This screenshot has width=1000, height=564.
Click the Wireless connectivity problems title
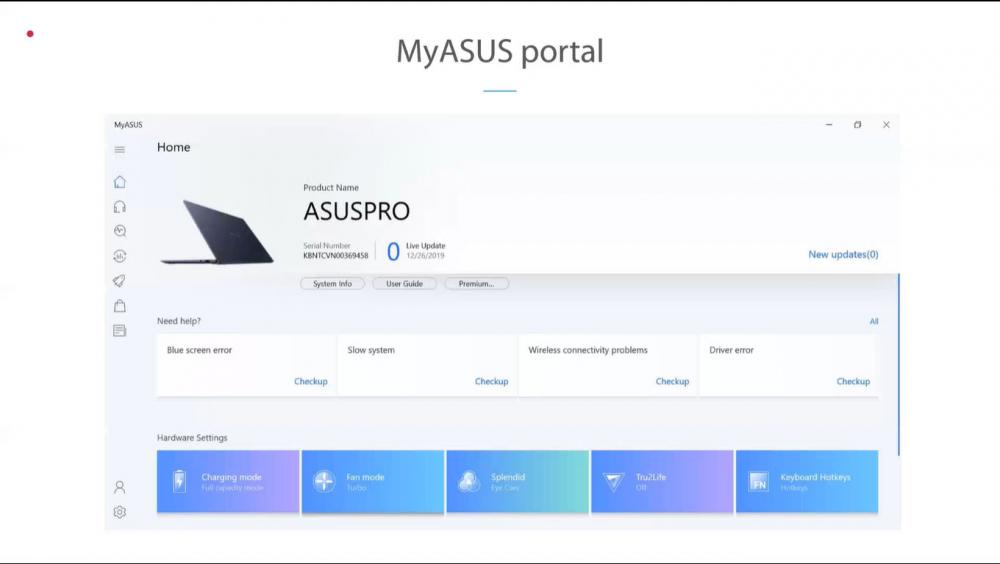point(588,350)
